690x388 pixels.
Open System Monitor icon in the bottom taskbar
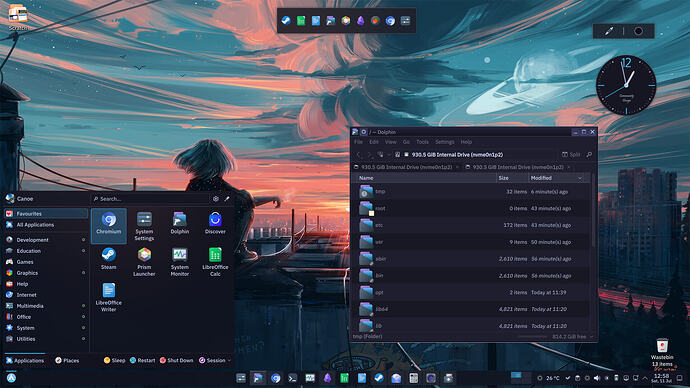310,378
